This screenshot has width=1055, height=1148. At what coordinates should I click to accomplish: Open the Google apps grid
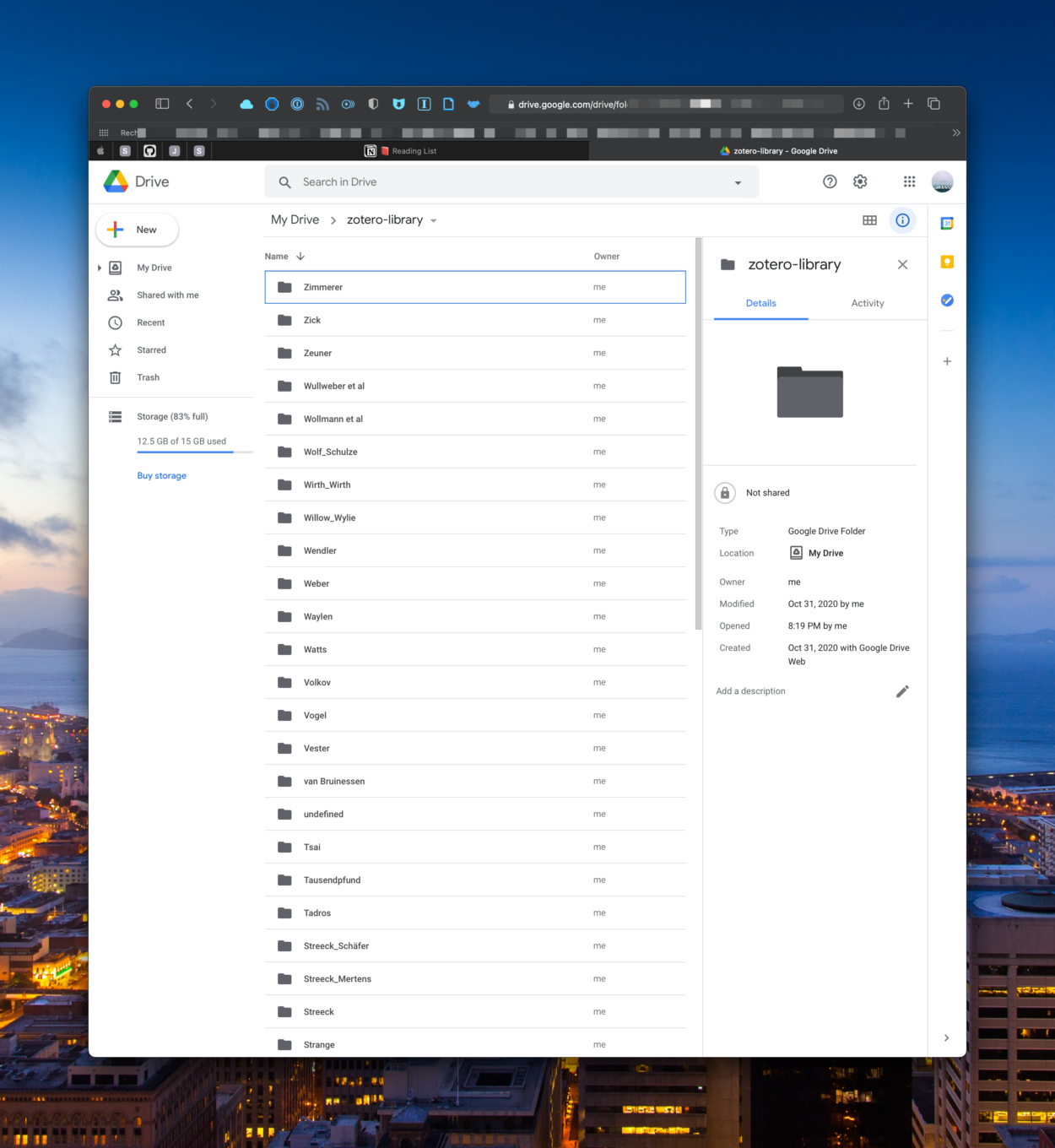point(909,181)
